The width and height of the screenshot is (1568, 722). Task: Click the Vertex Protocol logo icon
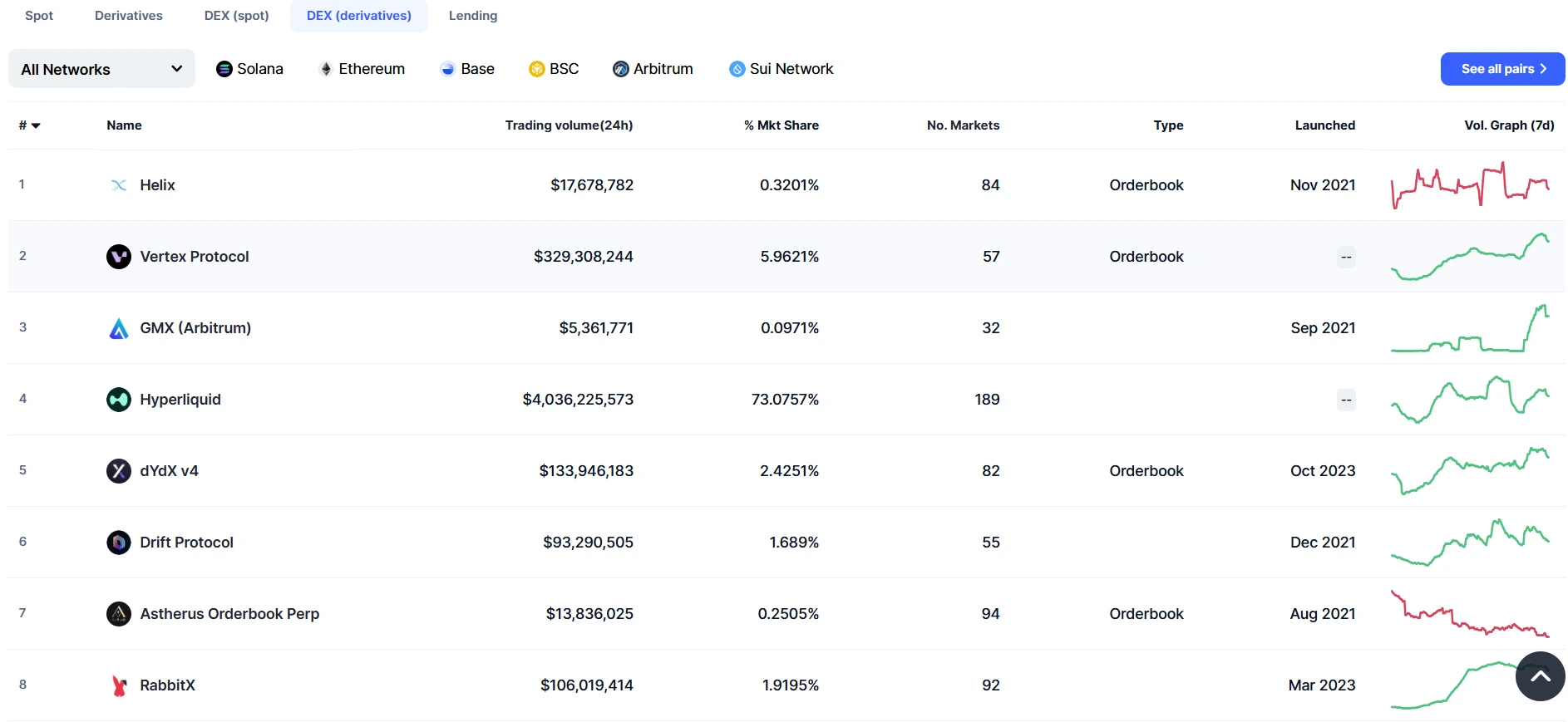point(119,257)
